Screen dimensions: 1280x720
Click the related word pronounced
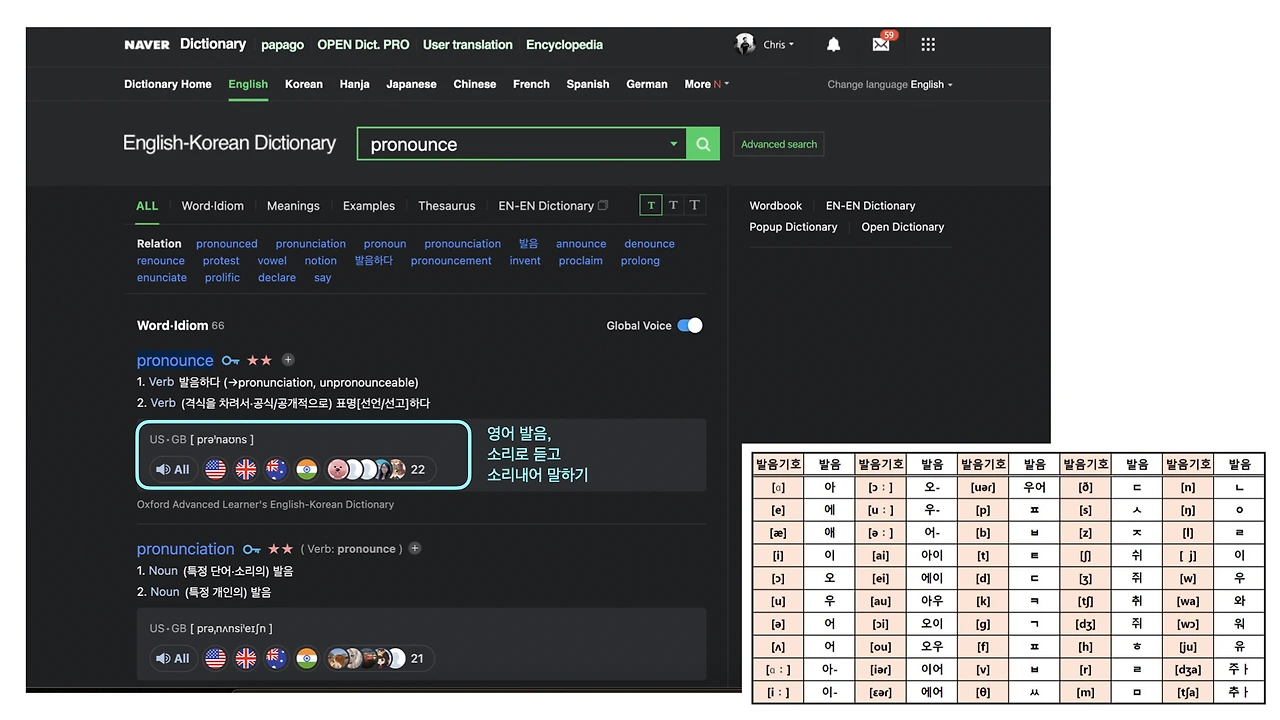(x=227, y=244)
